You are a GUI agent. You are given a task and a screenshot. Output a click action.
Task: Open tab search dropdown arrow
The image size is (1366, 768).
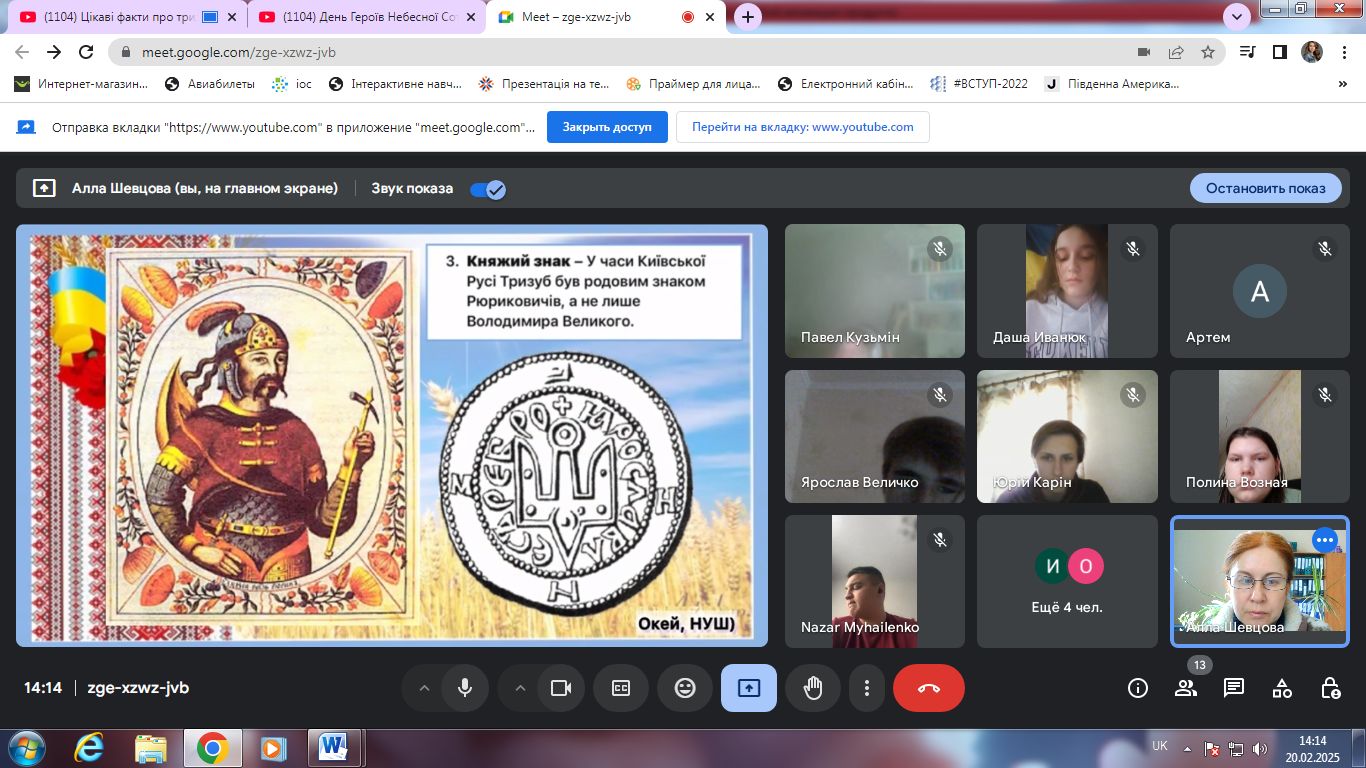[x=1237, y=17]
